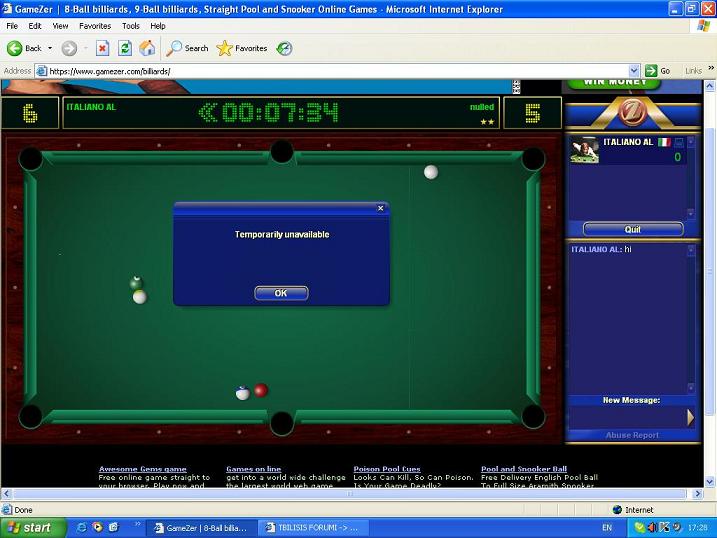Open the Edit menu

(x=35, y=26)
